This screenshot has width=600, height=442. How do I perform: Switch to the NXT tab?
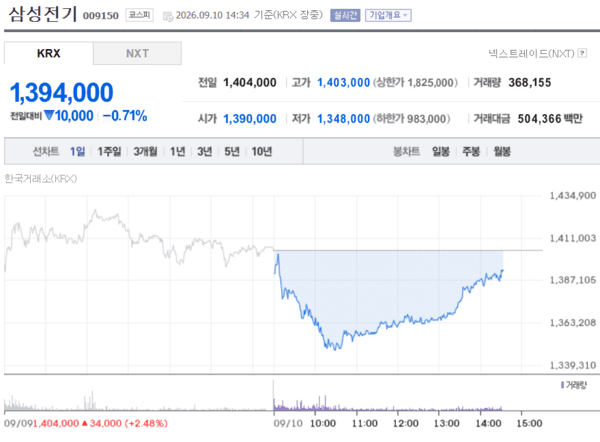click(137, 53)
